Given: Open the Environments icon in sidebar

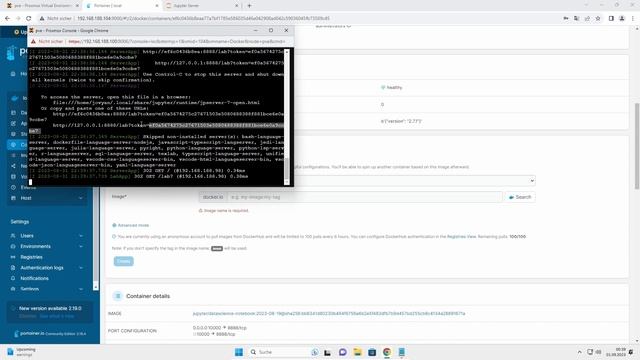Looking at the screenshot, I should pyautogui.click(x=13, y=247).
